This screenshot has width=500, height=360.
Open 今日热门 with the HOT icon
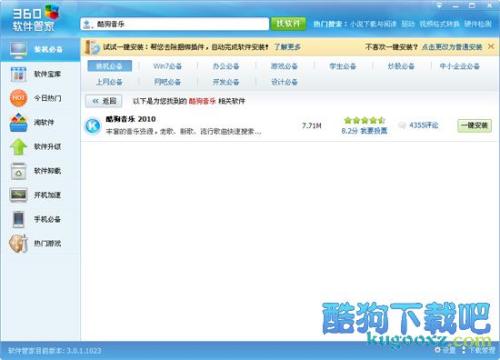(40, 98)
